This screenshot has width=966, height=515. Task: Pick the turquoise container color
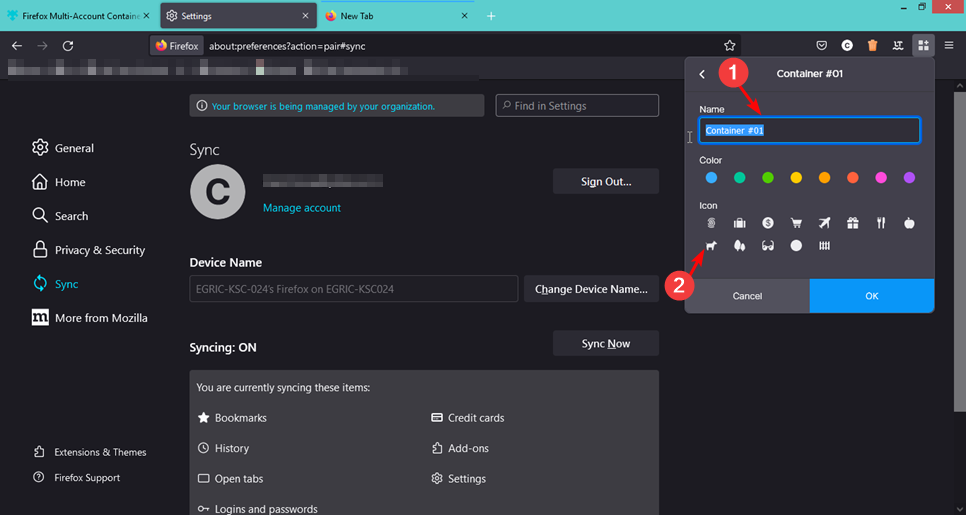pyautogui.click(x=740, y=177)
